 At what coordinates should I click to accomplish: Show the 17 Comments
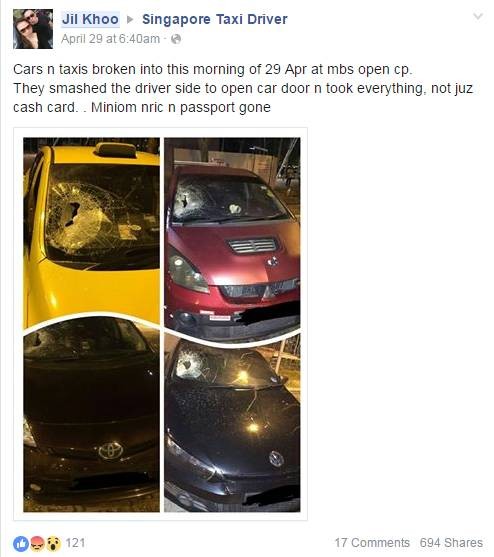372,543
